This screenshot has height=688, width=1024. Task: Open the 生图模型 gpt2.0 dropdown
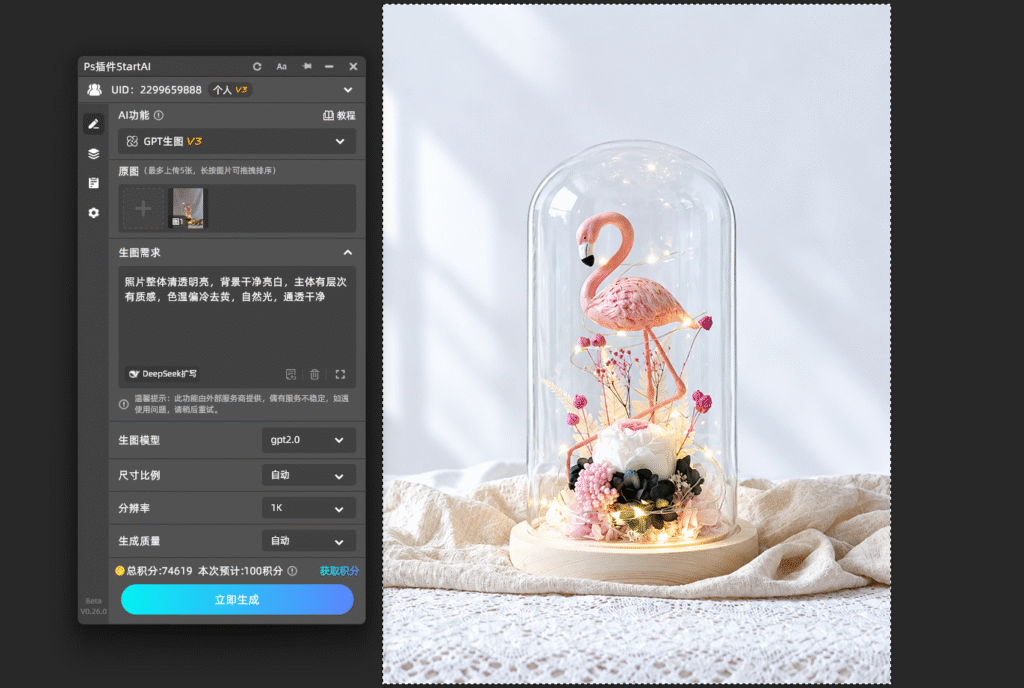click(x=308, y=440)
